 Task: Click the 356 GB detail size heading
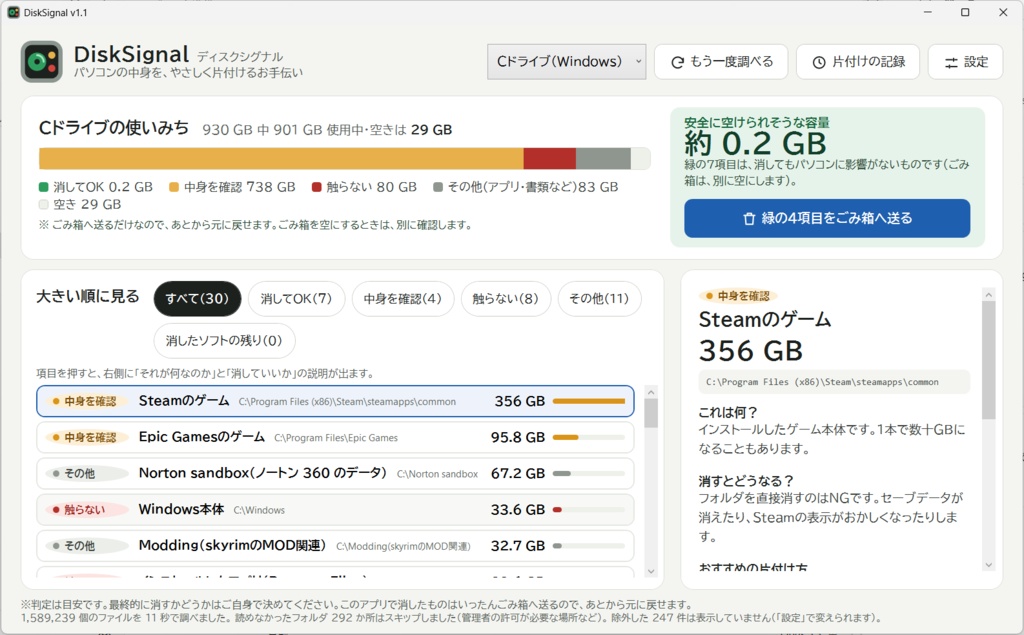click(751, 351)
